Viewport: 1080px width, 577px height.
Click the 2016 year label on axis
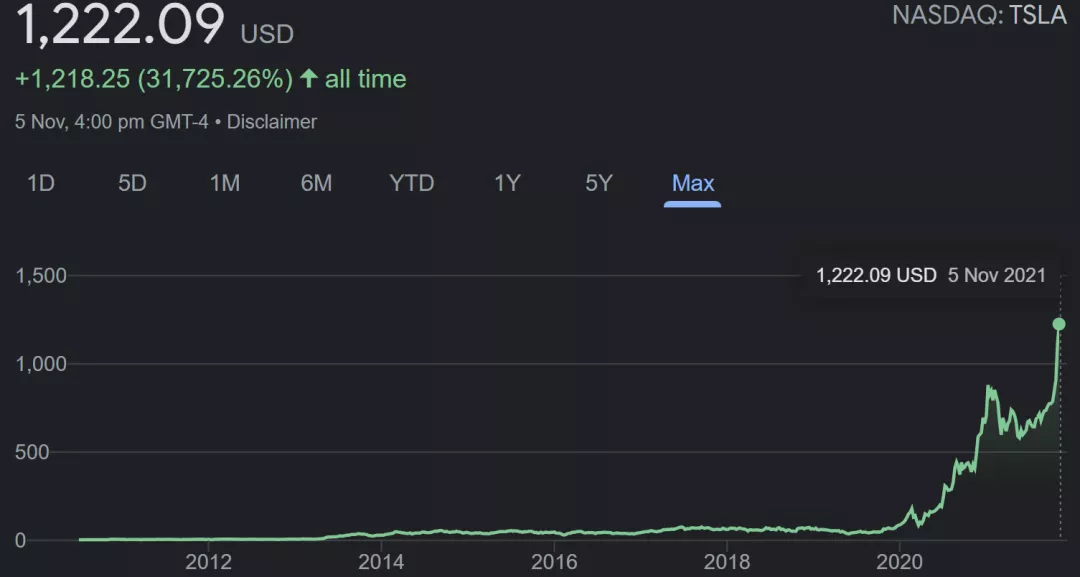(x=554, y=561)
